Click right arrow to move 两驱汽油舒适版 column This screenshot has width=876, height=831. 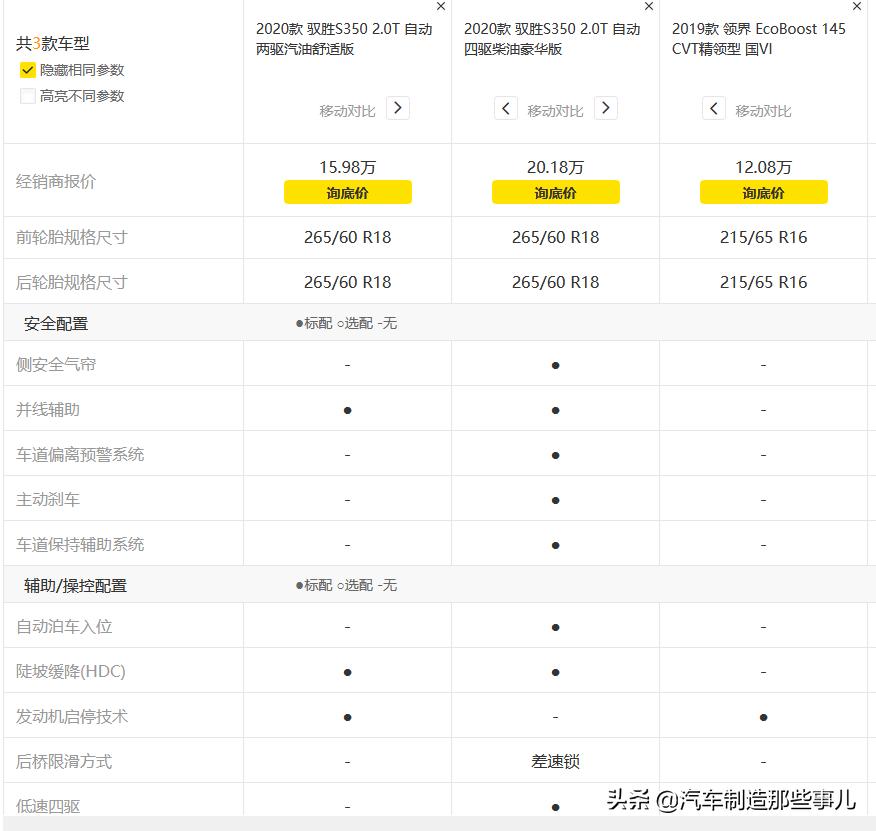[398, 107]
